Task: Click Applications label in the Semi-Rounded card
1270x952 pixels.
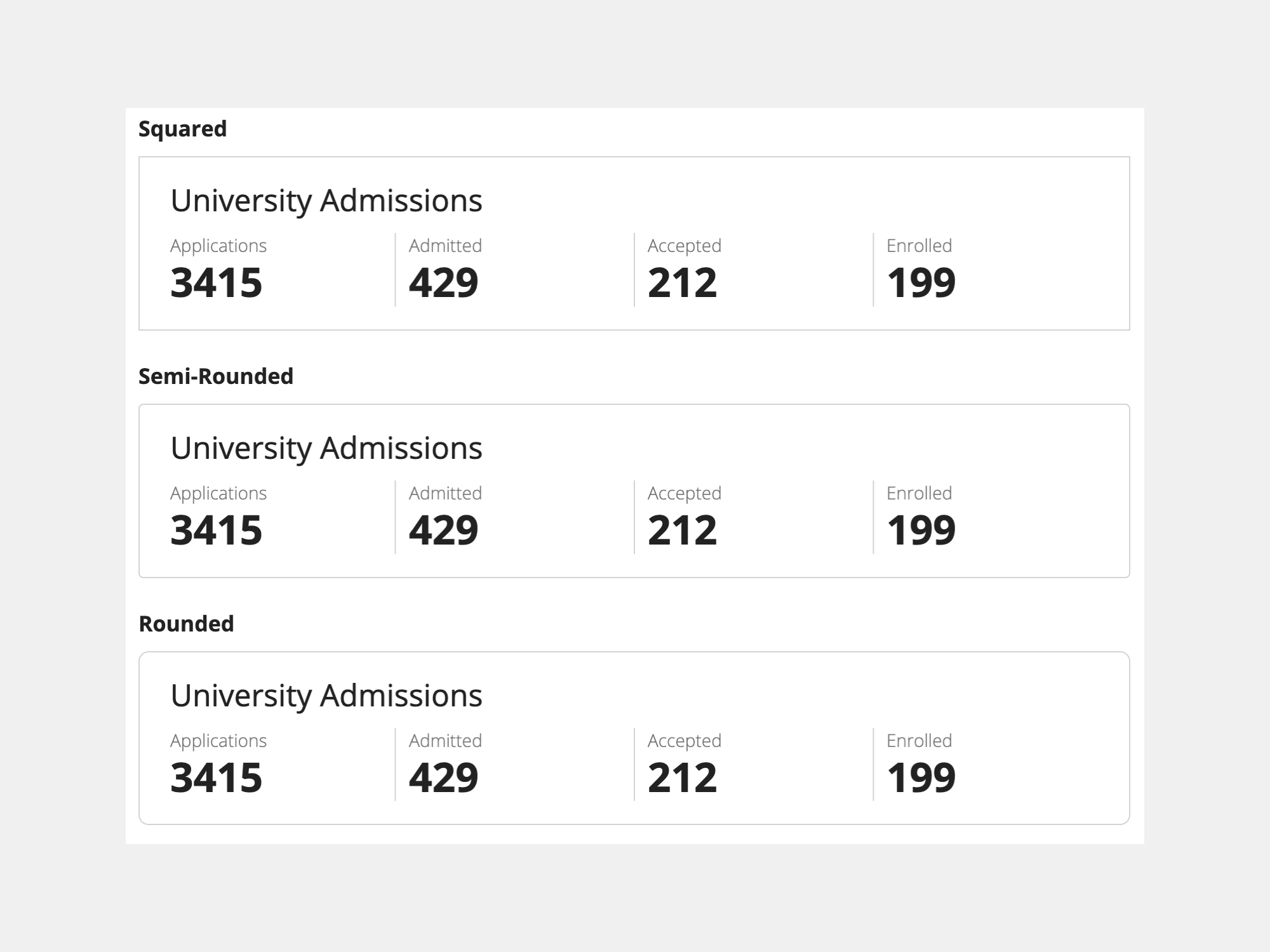Action: click(218, 493)
